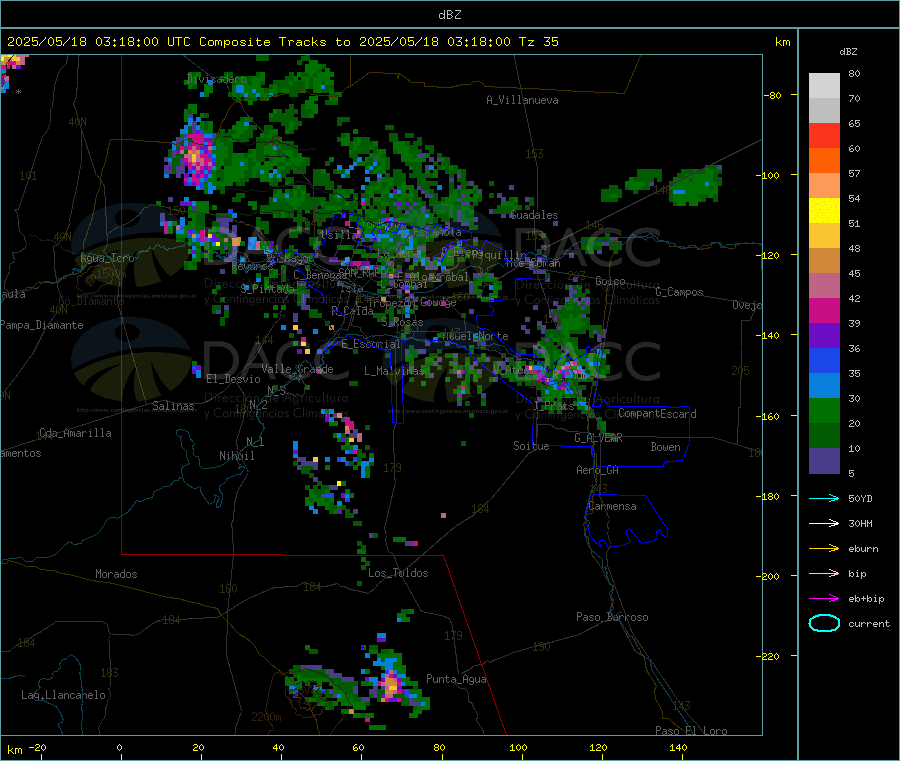900x761 pixels.
Task: Click the Valle_Grande location label
Action: [x=297, y=369]
